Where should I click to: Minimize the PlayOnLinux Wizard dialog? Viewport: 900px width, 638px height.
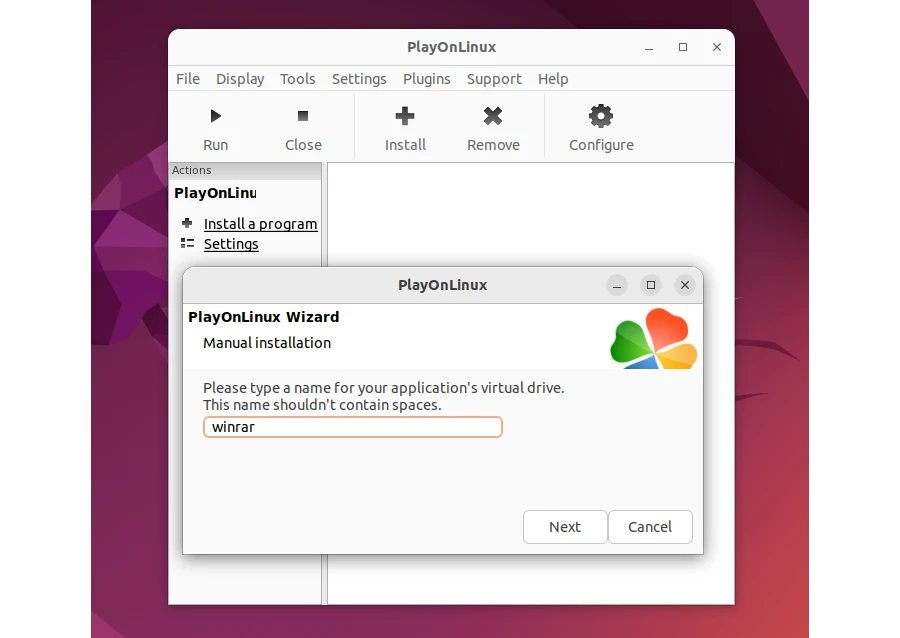point(617,285)
